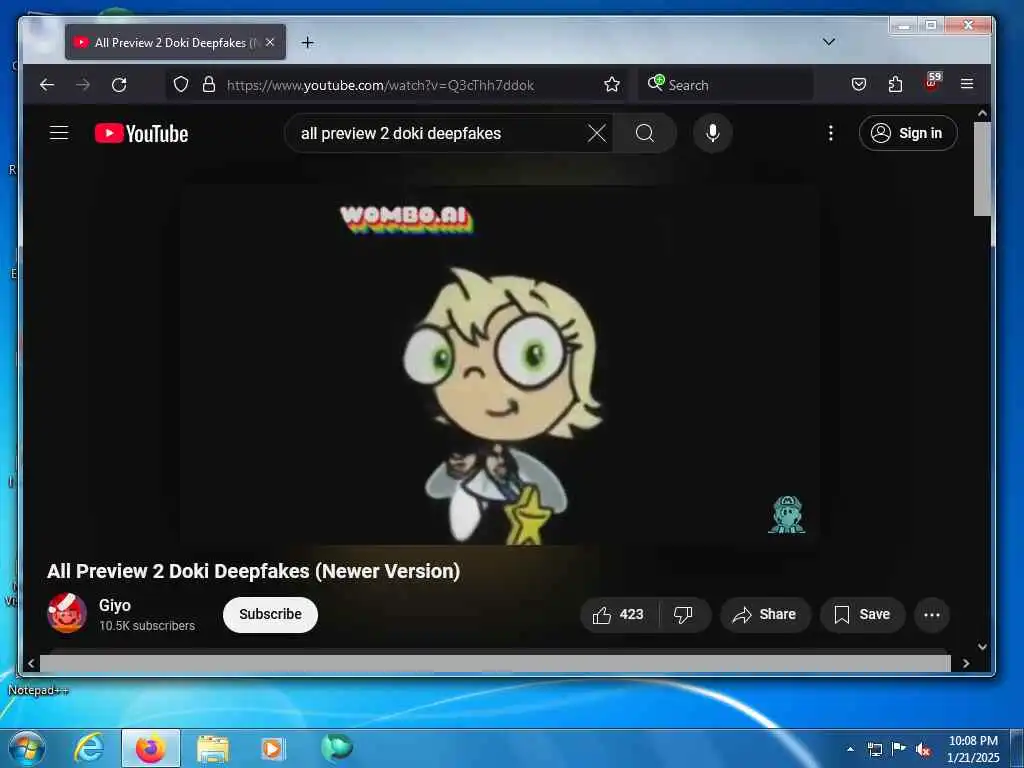
Task: Click the video player area
Action: point(500,366)
